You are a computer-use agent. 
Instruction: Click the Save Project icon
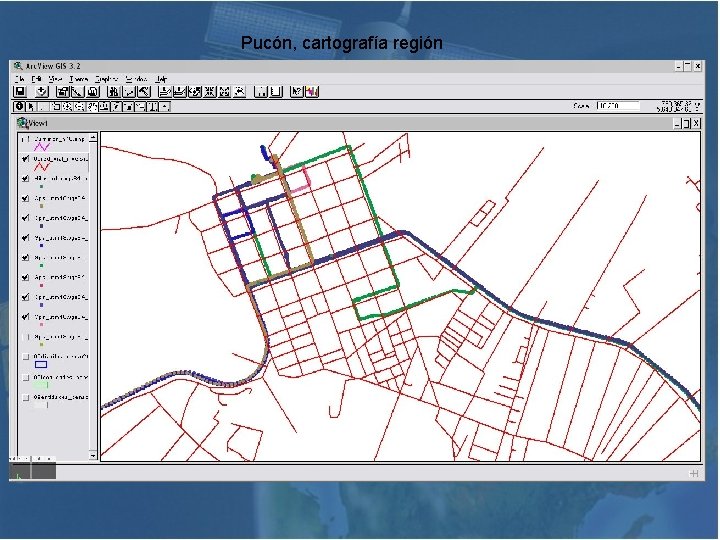(x=19, y=92)
